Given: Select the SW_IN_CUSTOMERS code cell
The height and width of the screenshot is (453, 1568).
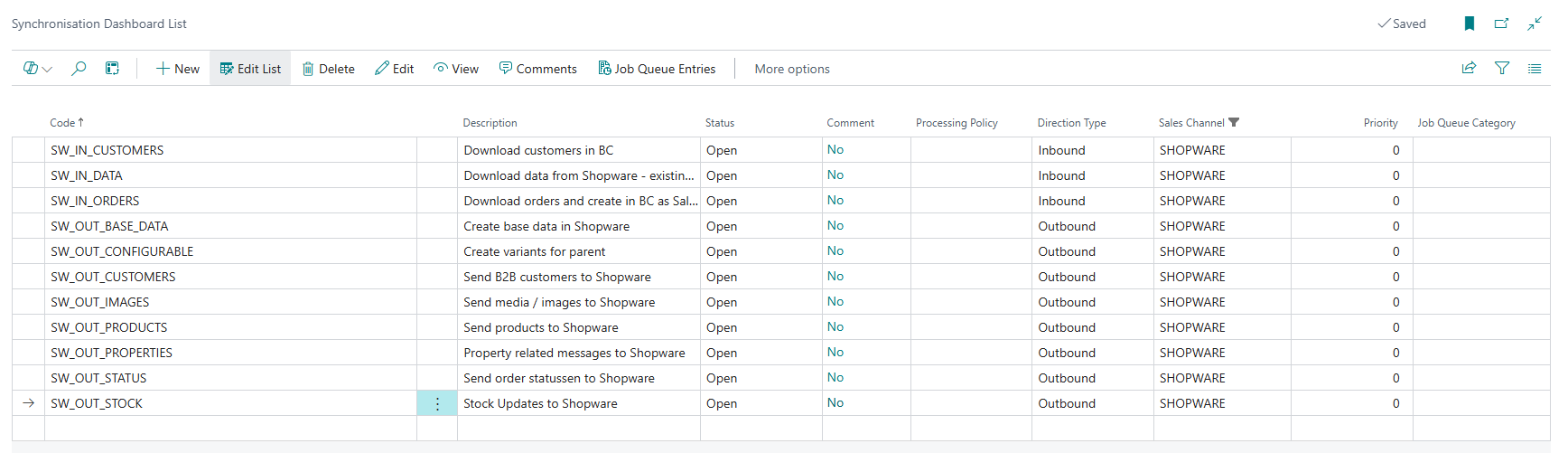Looking at the screenshot, I should 230,150.
